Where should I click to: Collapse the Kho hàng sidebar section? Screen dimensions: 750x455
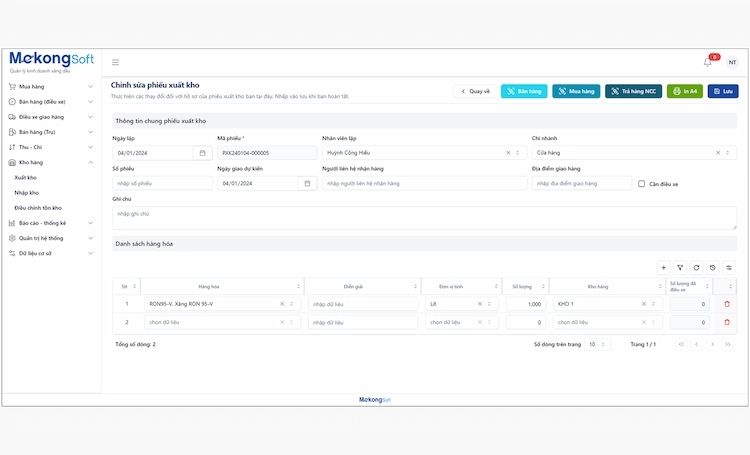pyautogui.click(x=91, y=162)
